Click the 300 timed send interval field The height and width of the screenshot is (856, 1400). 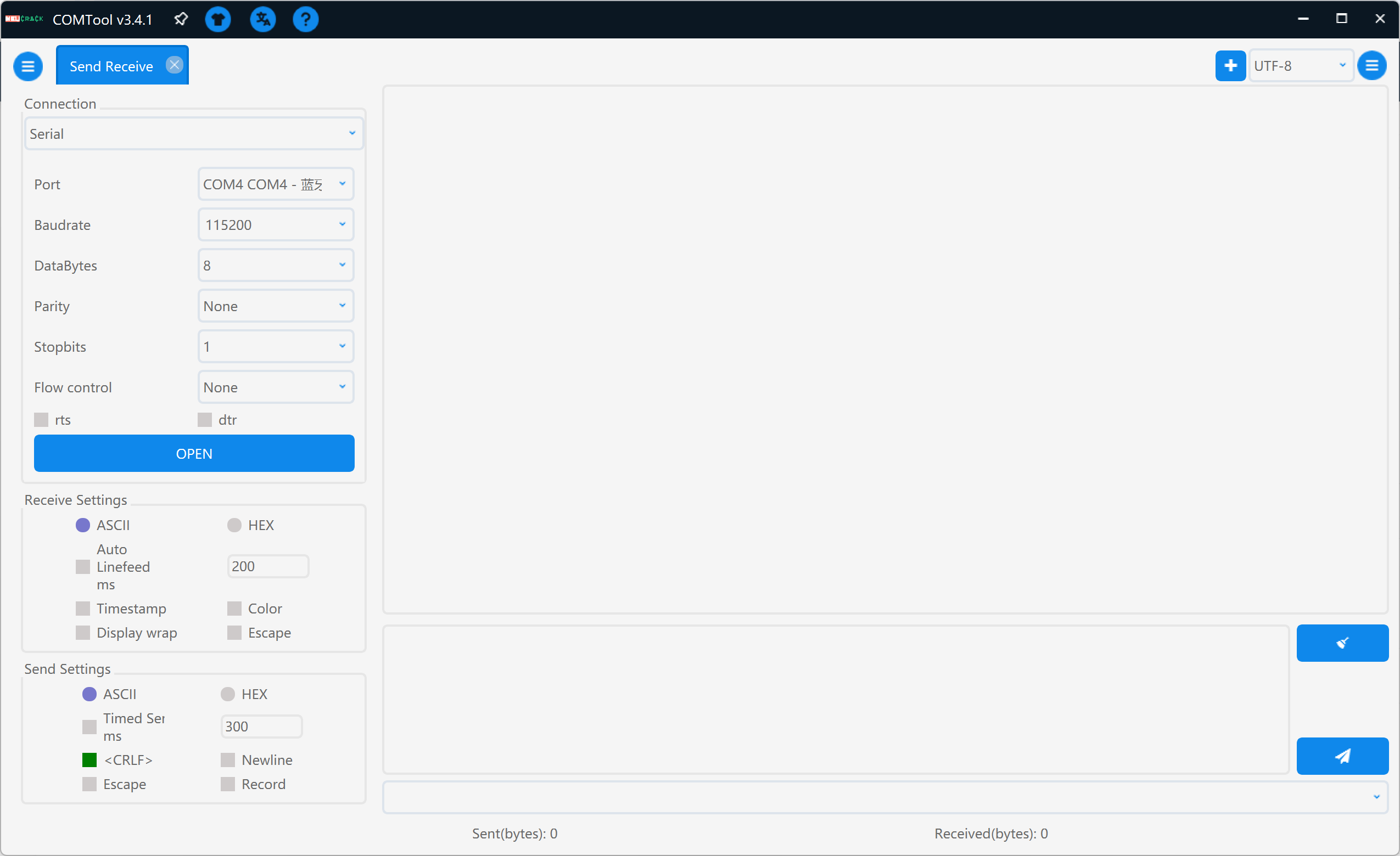261,726
